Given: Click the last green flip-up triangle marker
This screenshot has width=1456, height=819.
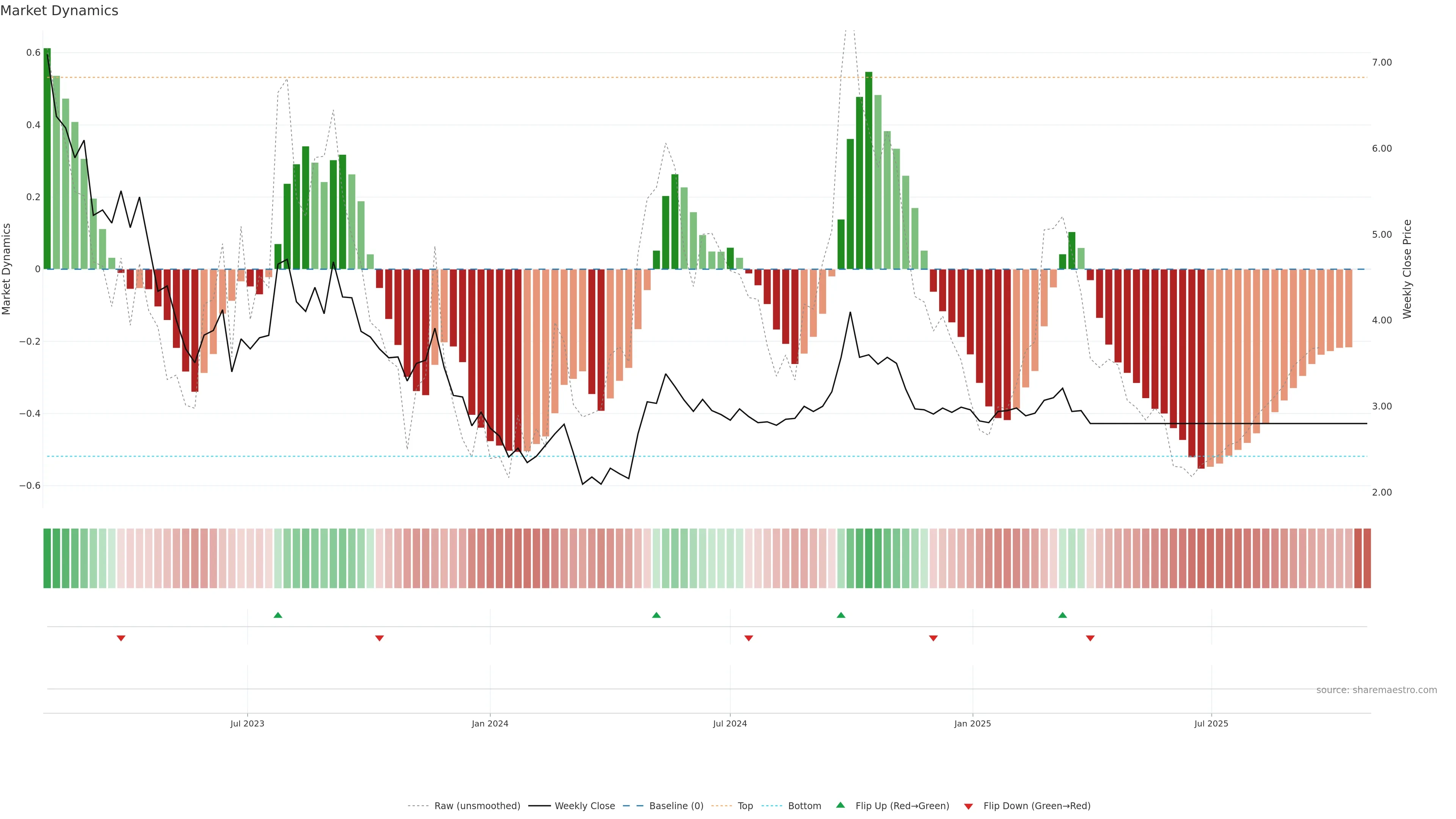Looking at the screenshot, I should (x=1062, y=615).
